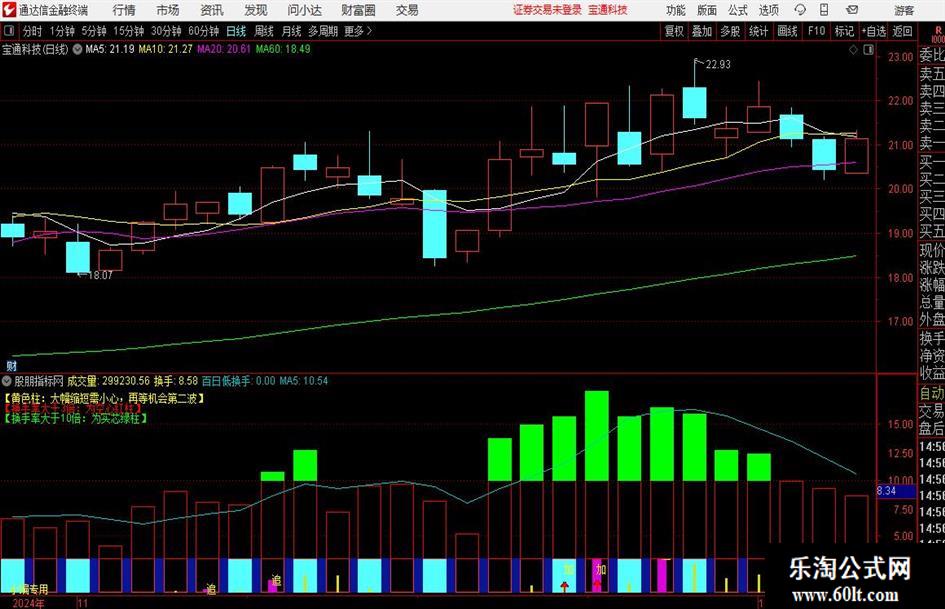The height and width of the screenshot is (609, 945).
Task: Click the 百日低换手: 0.00 readout
Action: (x=238, y=381)
